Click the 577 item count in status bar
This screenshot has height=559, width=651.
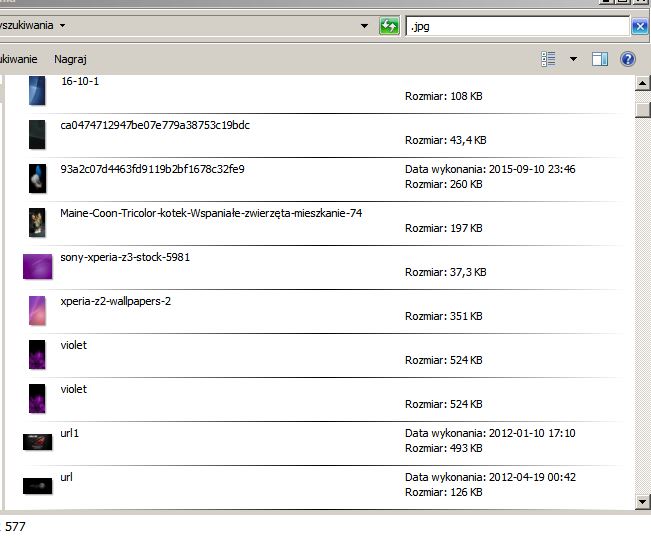(x=15, y=527)
